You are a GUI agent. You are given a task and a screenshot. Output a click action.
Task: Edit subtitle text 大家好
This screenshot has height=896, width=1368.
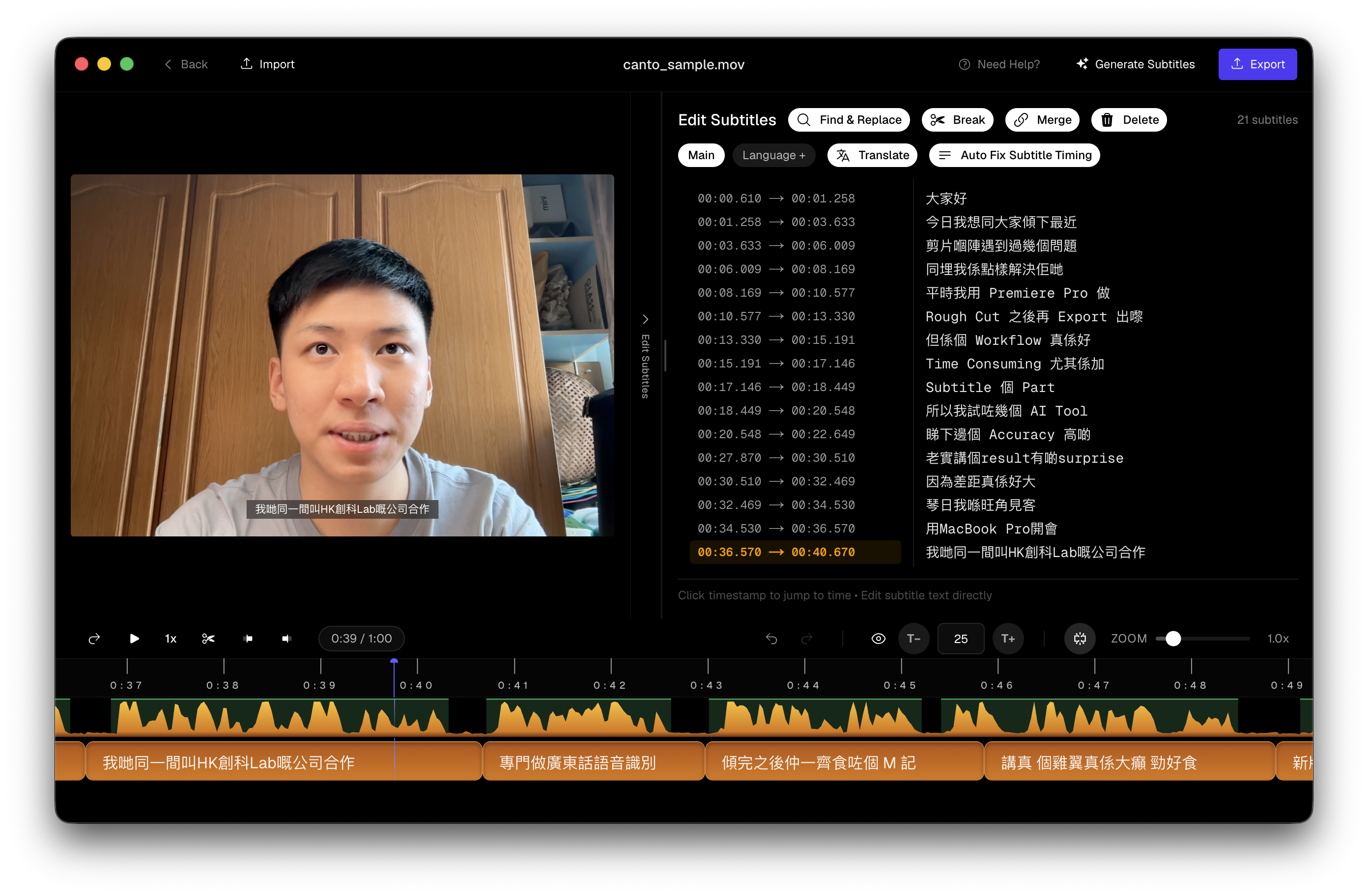tap(946, 198)
